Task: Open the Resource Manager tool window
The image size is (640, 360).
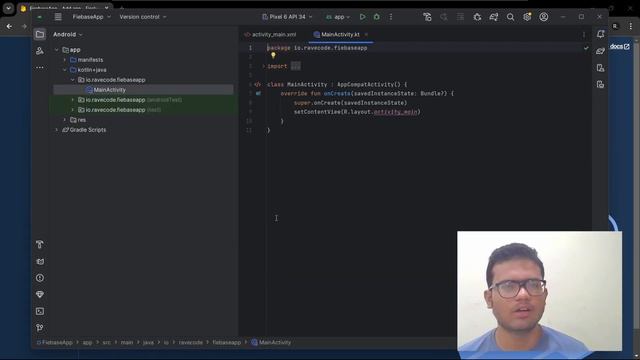Action: [x=40, y=51]
